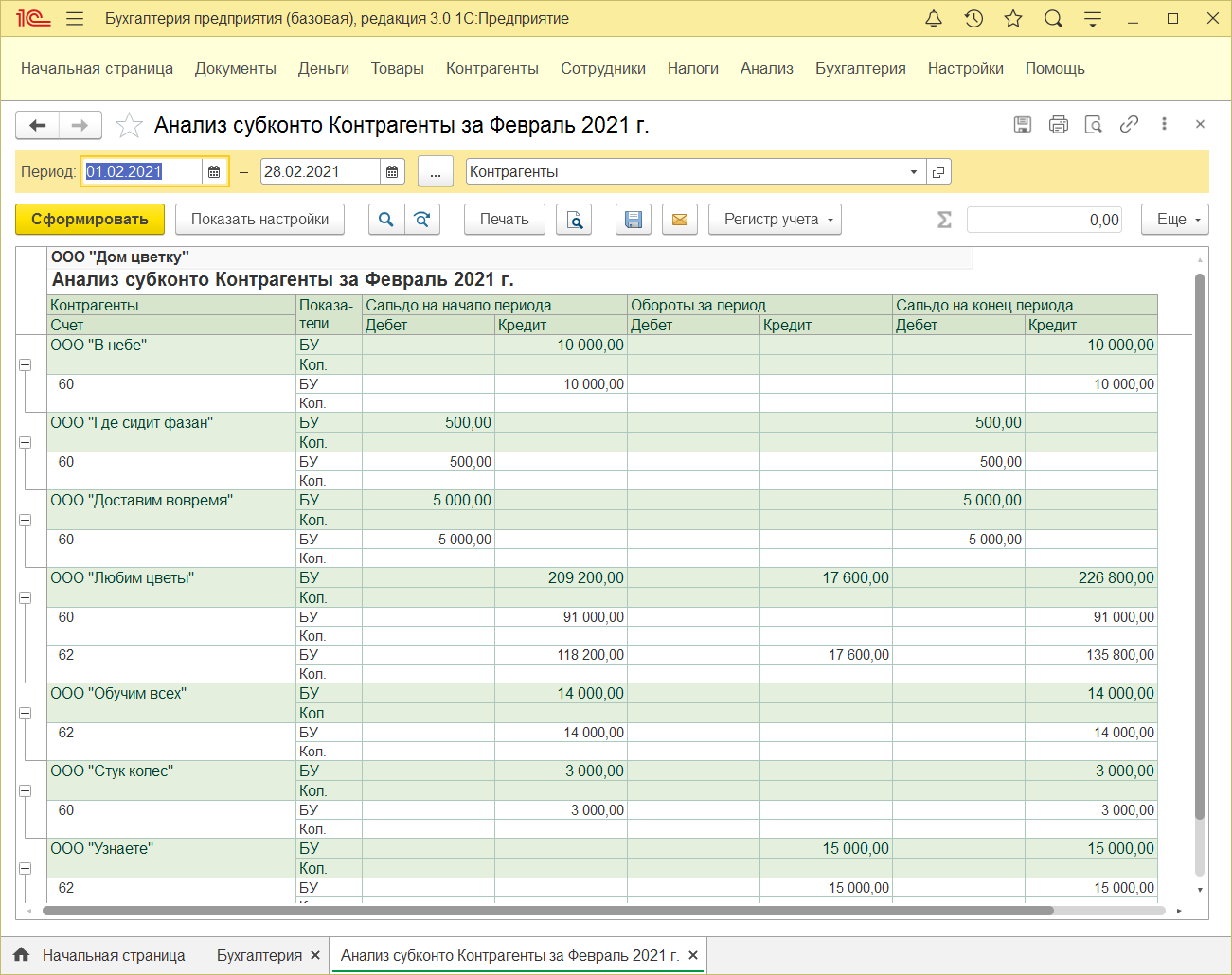
Task: Open Бухгалтерия menu section
Action: point(861,68)
